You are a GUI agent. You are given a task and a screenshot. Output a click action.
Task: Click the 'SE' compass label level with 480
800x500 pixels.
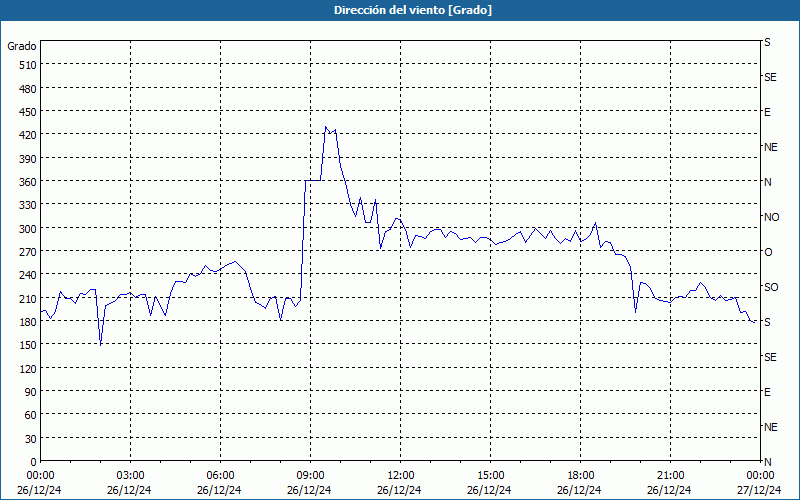click(x=770, y=77)
